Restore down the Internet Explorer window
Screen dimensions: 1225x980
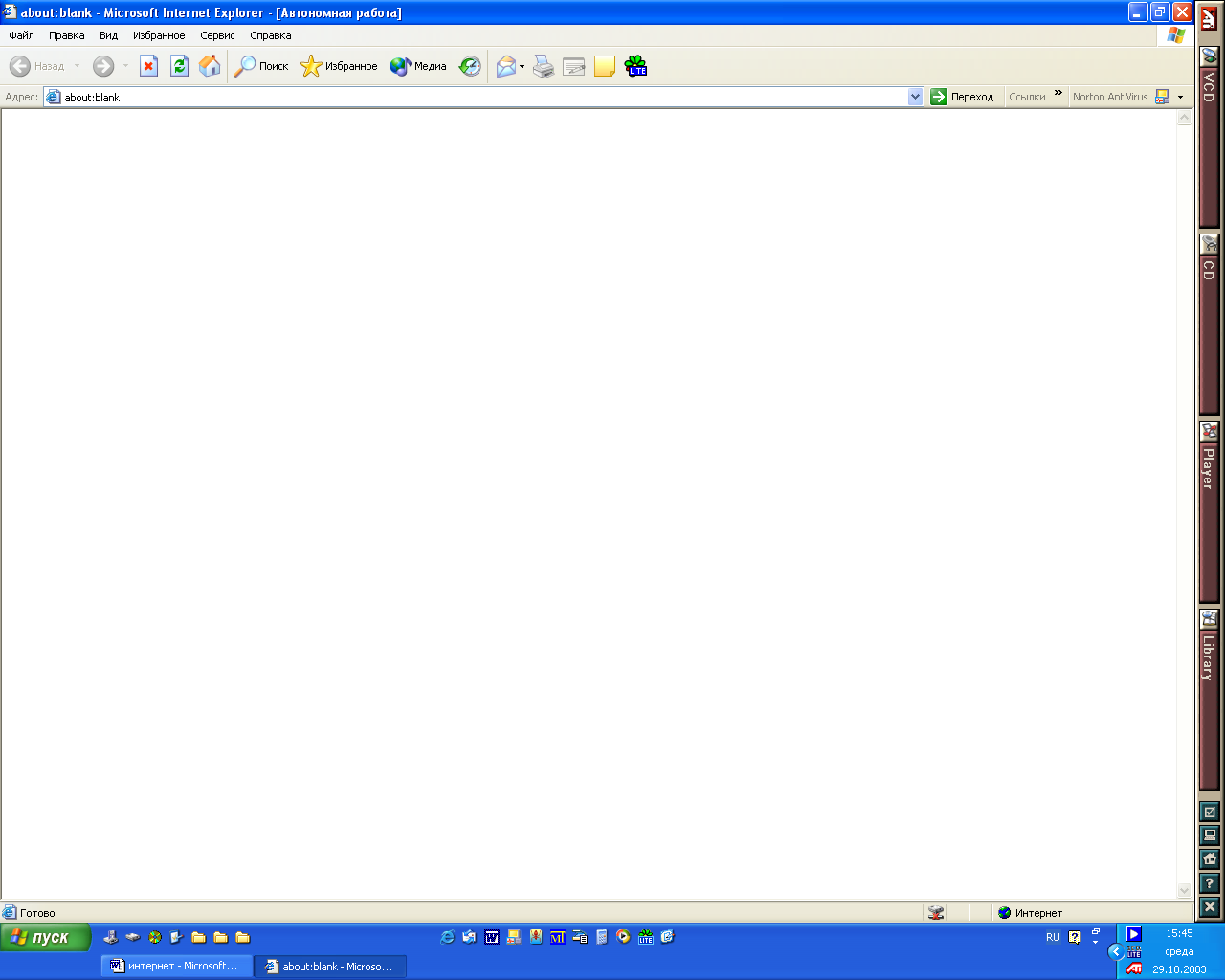click(x=1160, y=12)
